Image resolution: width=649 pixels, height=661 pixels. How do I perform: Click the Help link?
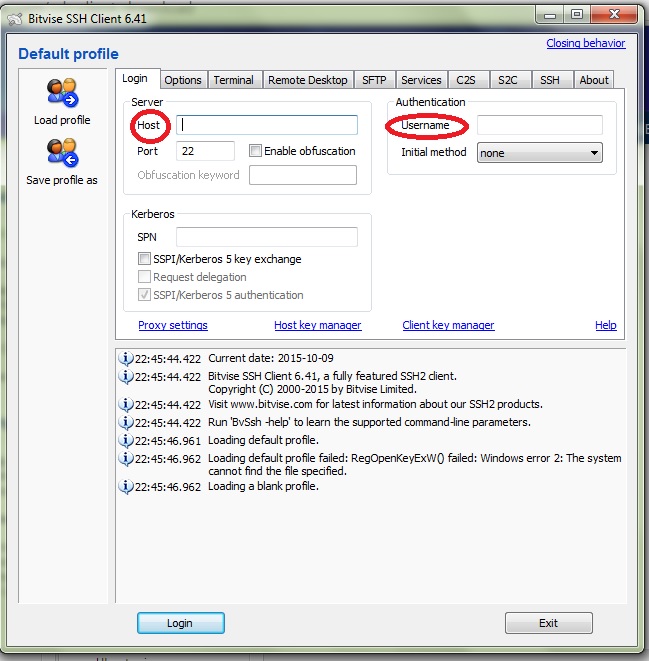click(x=606, y=325)
